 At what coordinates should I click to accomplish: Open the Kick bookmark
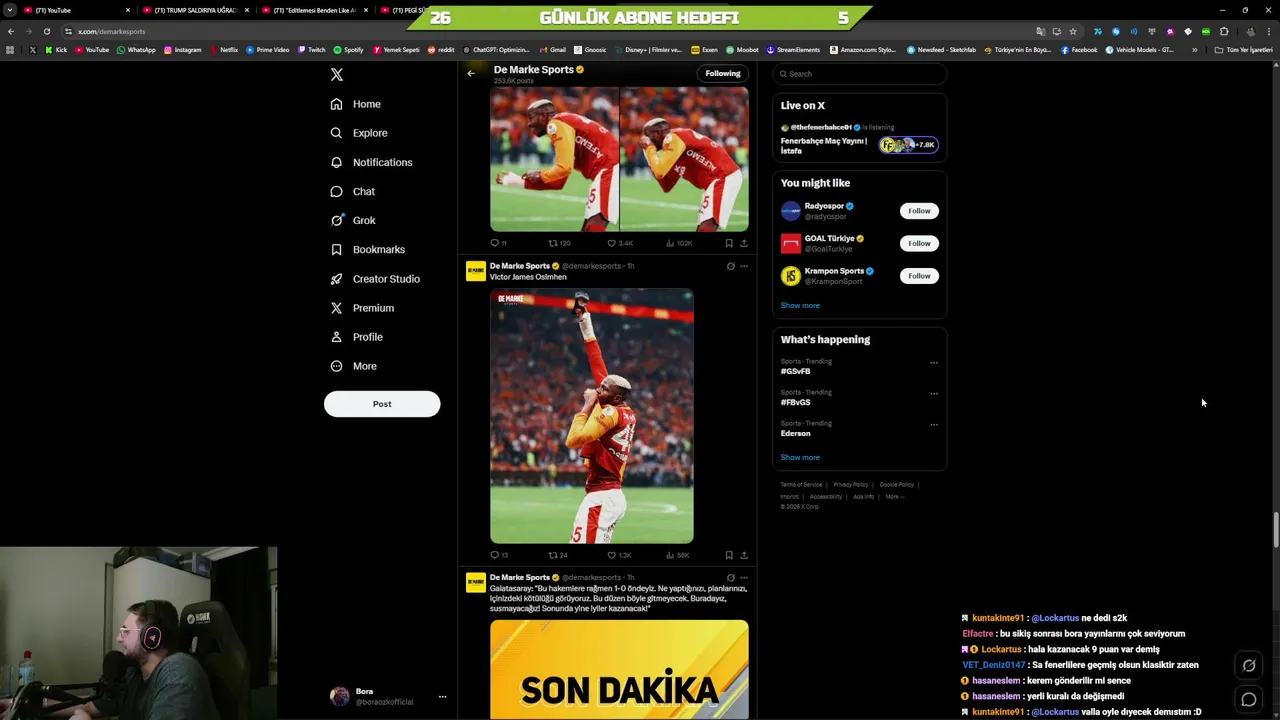56,49
